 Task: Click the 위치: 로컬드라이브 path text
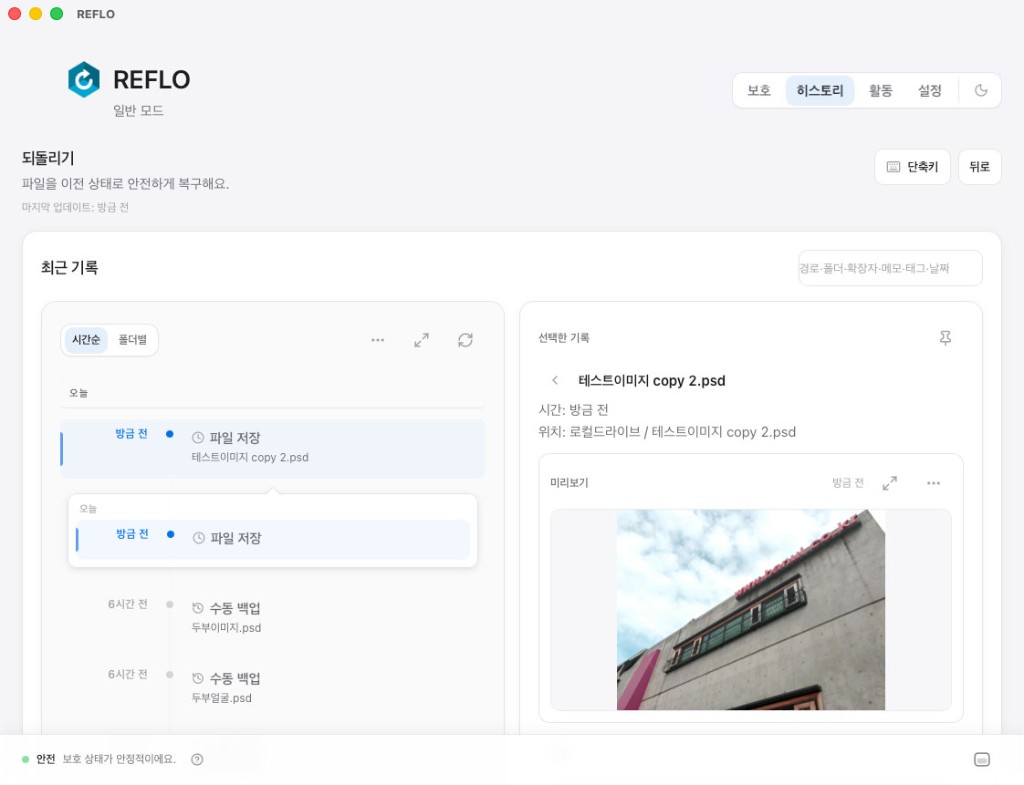(667, 432)
